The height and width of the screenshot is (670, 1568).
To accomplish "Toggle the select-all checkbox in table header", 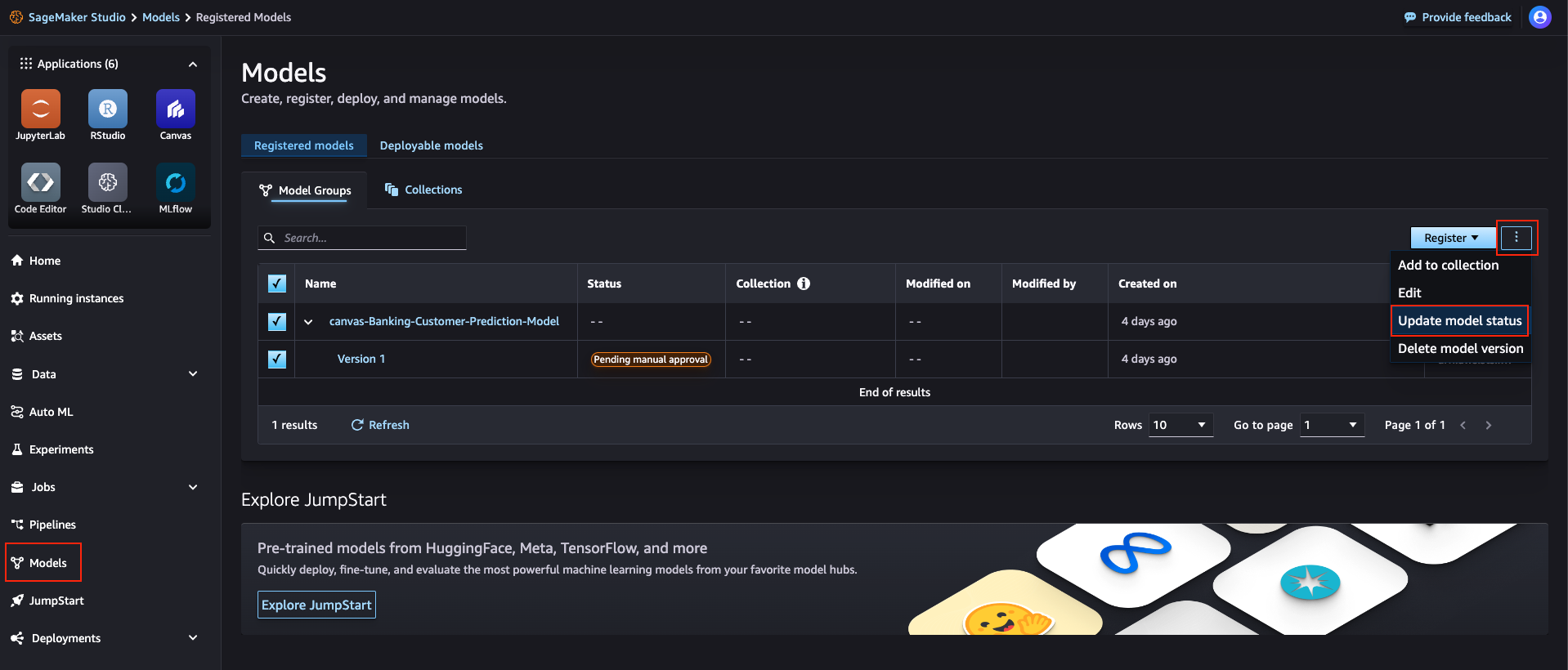I will 277,284.
